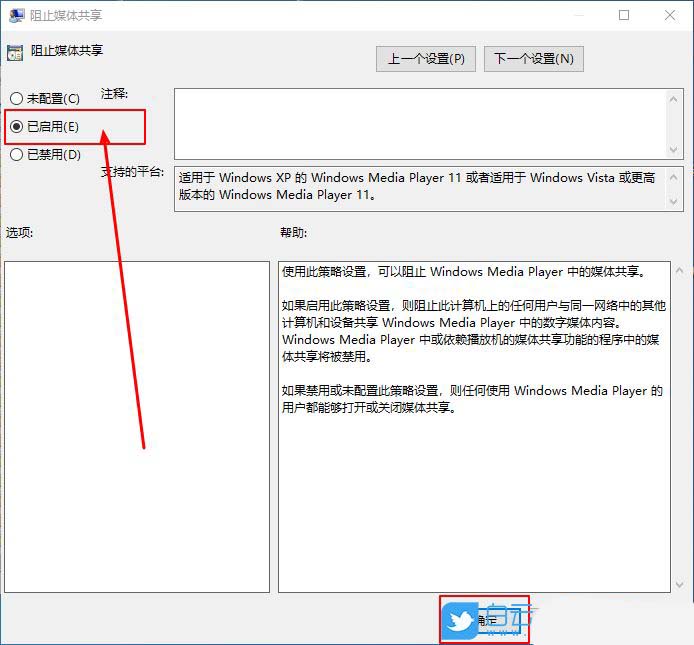Maximize the 阻止媒体共享 dialog window
694x645 pixels.
tap(624, 16)
